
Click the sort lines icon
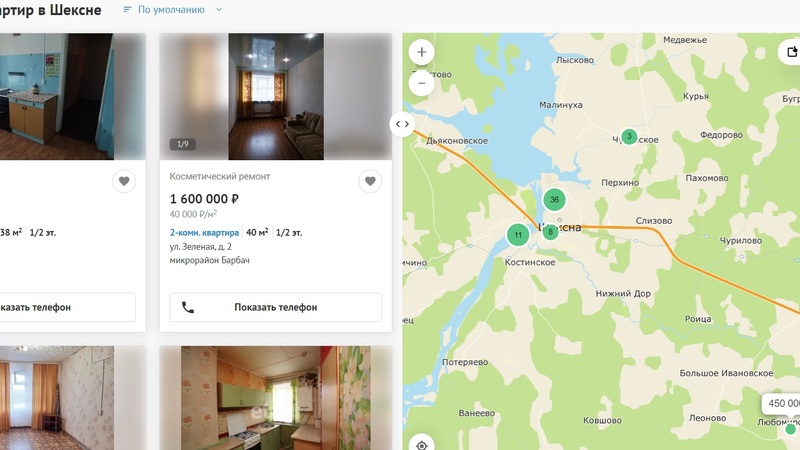[x=127, y=10]
